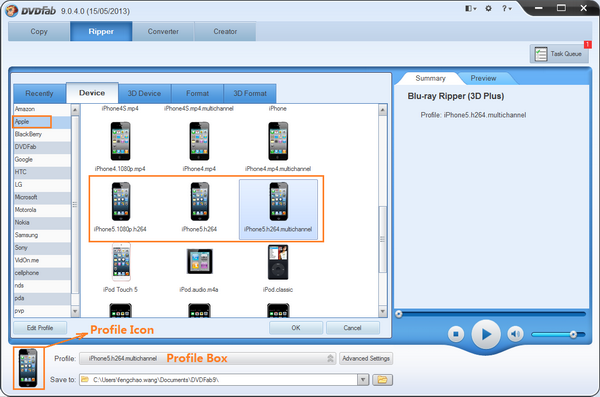Switch to the Converter tab

[163, 31]
